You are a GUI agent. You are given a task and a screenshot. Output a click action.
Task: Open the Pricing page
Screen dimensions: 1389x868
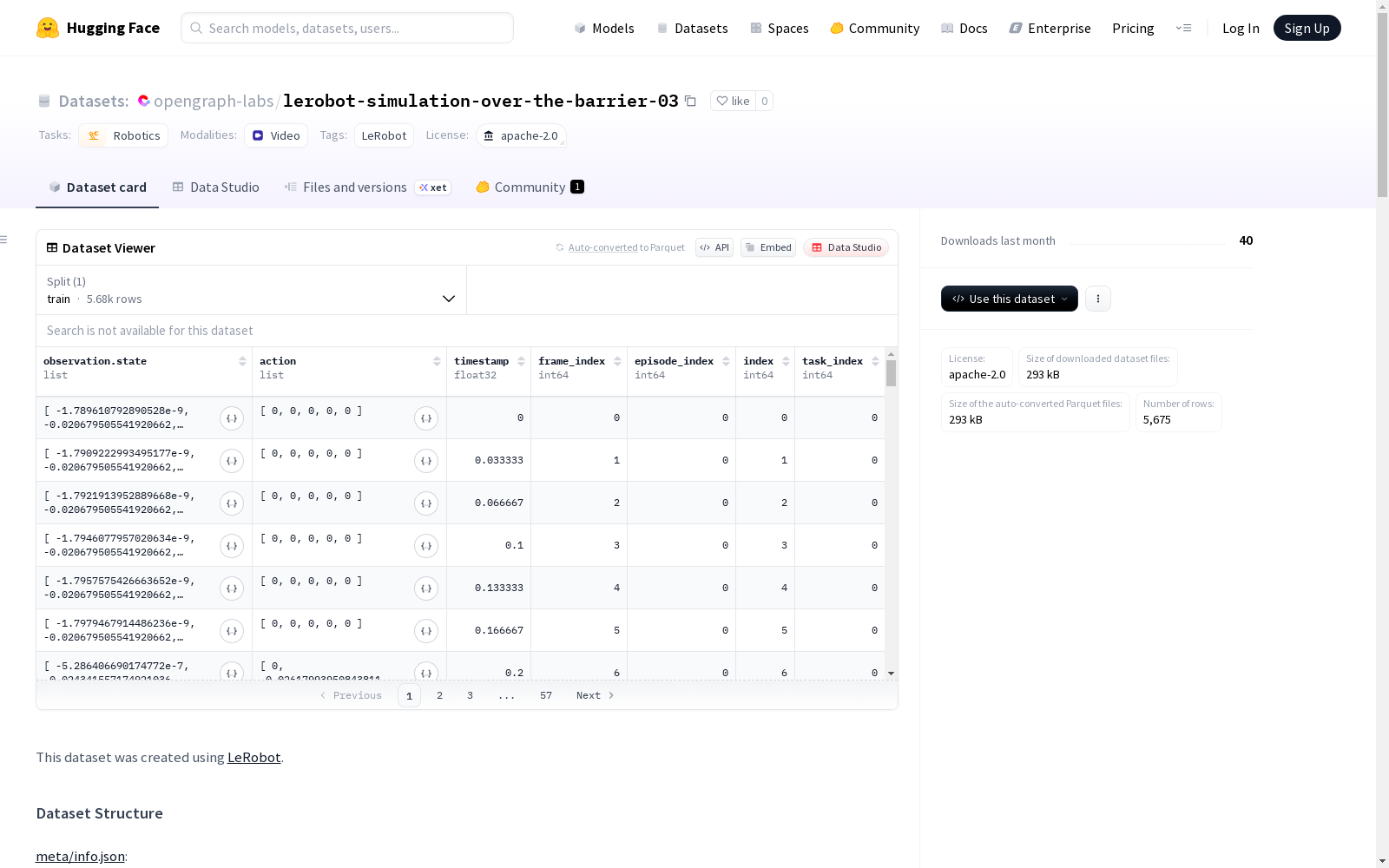point(1133,28)
